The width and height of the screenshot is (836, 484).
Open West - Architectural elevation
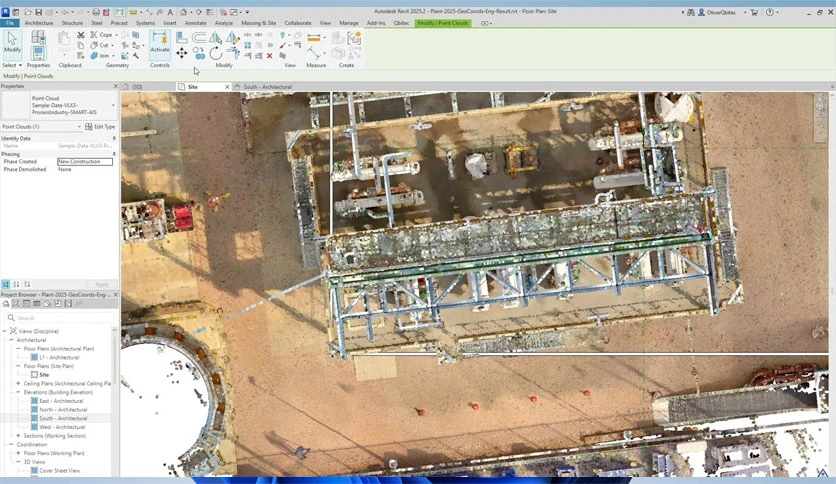62,427
